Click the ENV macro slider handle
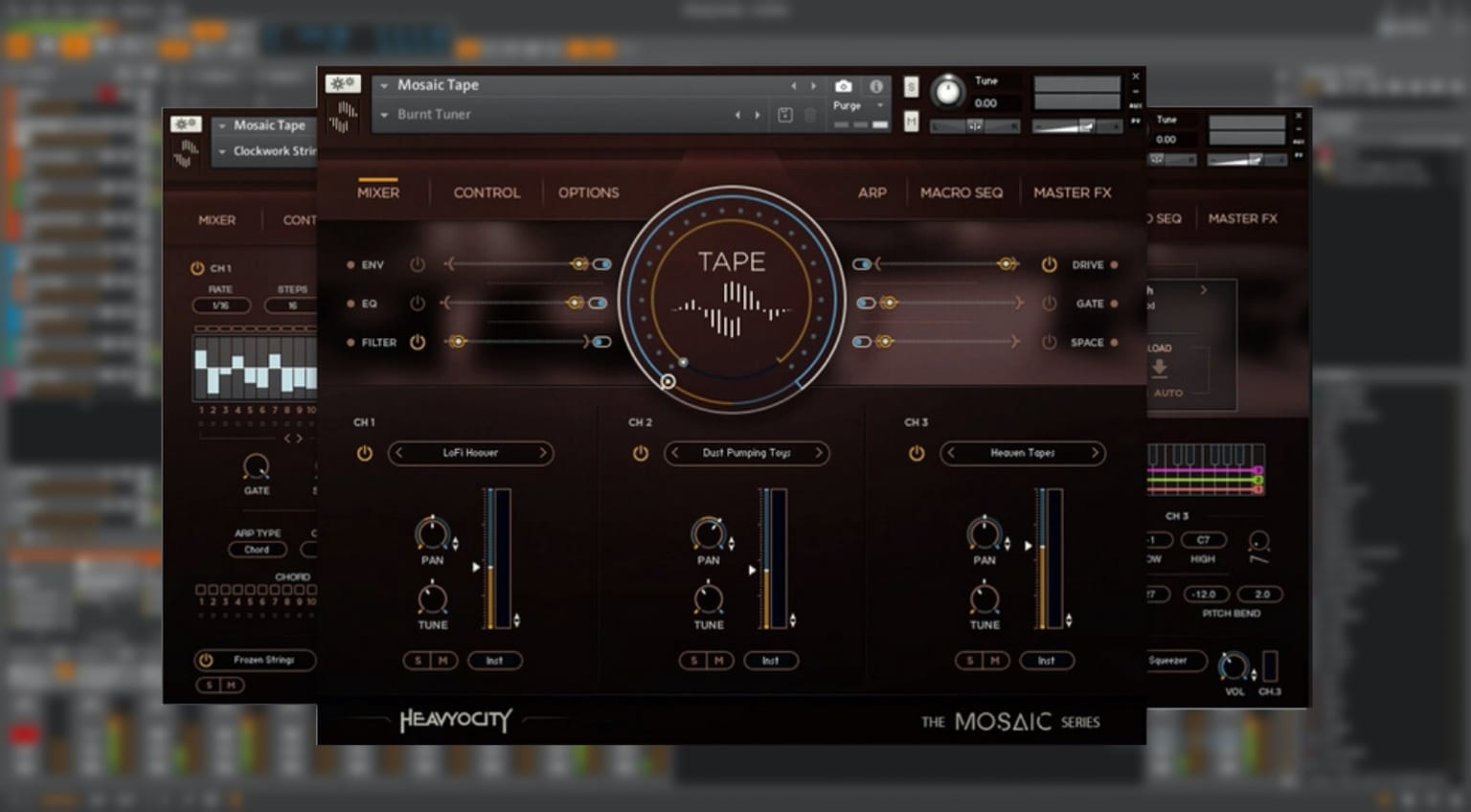The image size is (1471, 812). 579,264
